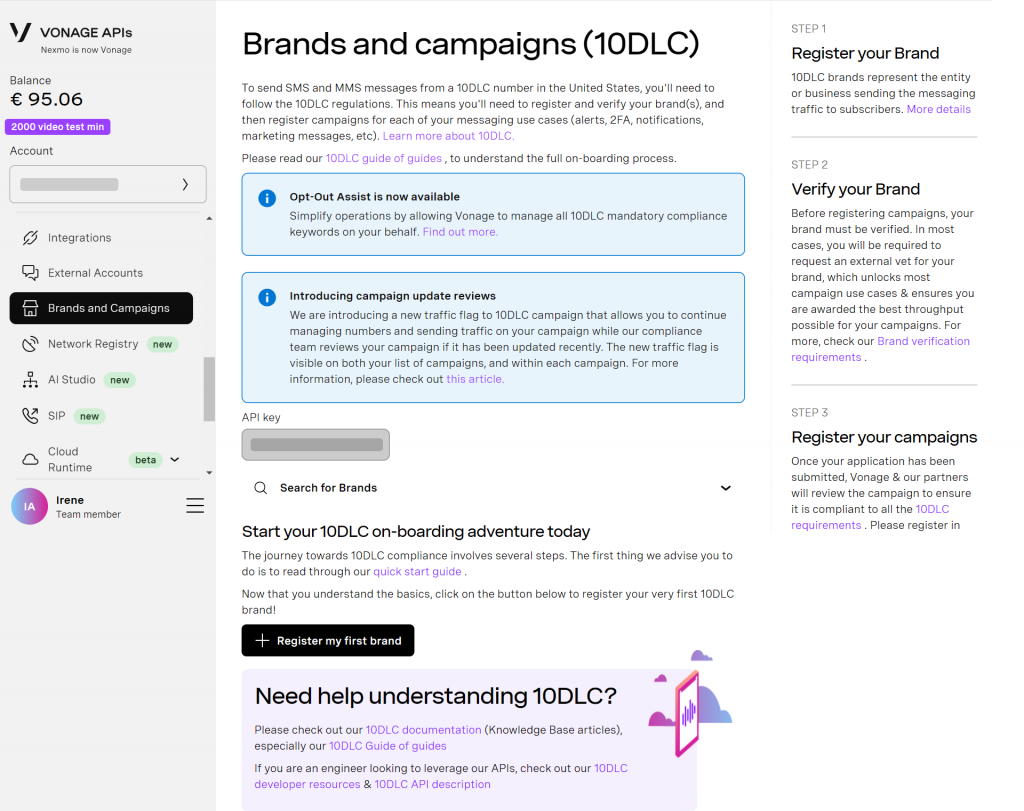Click Irene's IA avatar
Viewport: 1024px width, 811px height.
tap(29, 506)
